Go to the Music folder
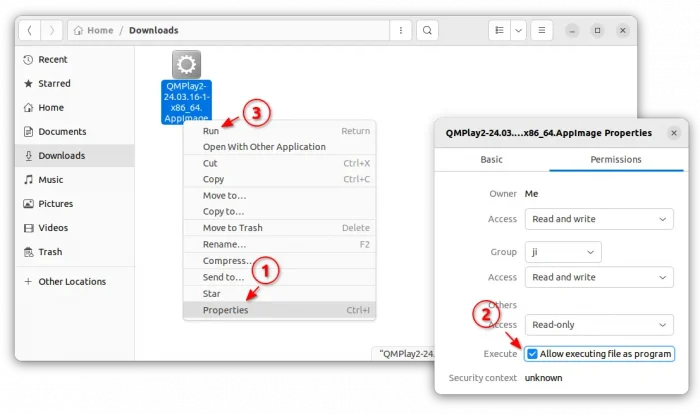700x414 pixels. pyautogui.click(x=50, y=180)
